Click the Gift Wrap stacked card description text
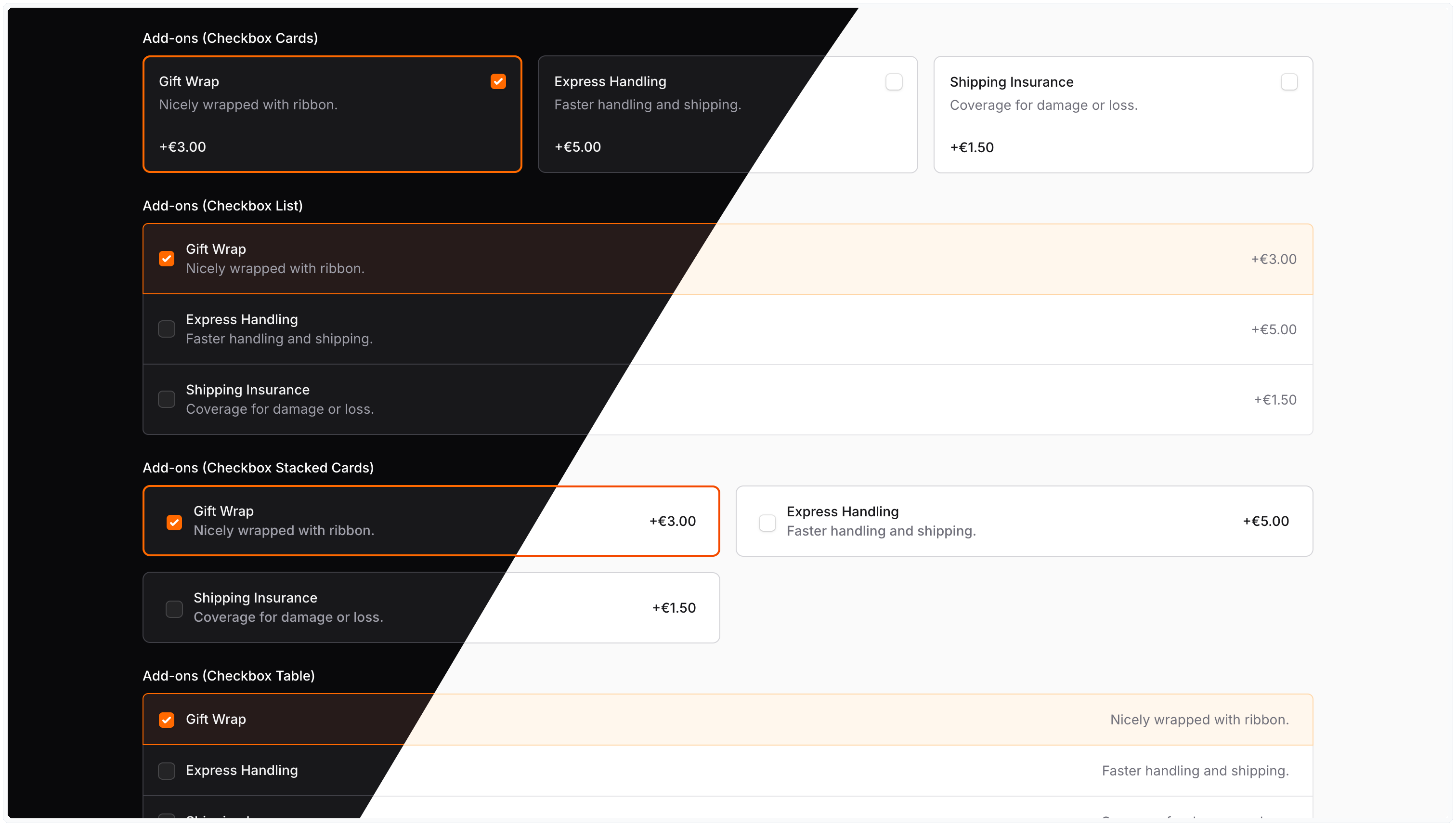 click(284, 530)
